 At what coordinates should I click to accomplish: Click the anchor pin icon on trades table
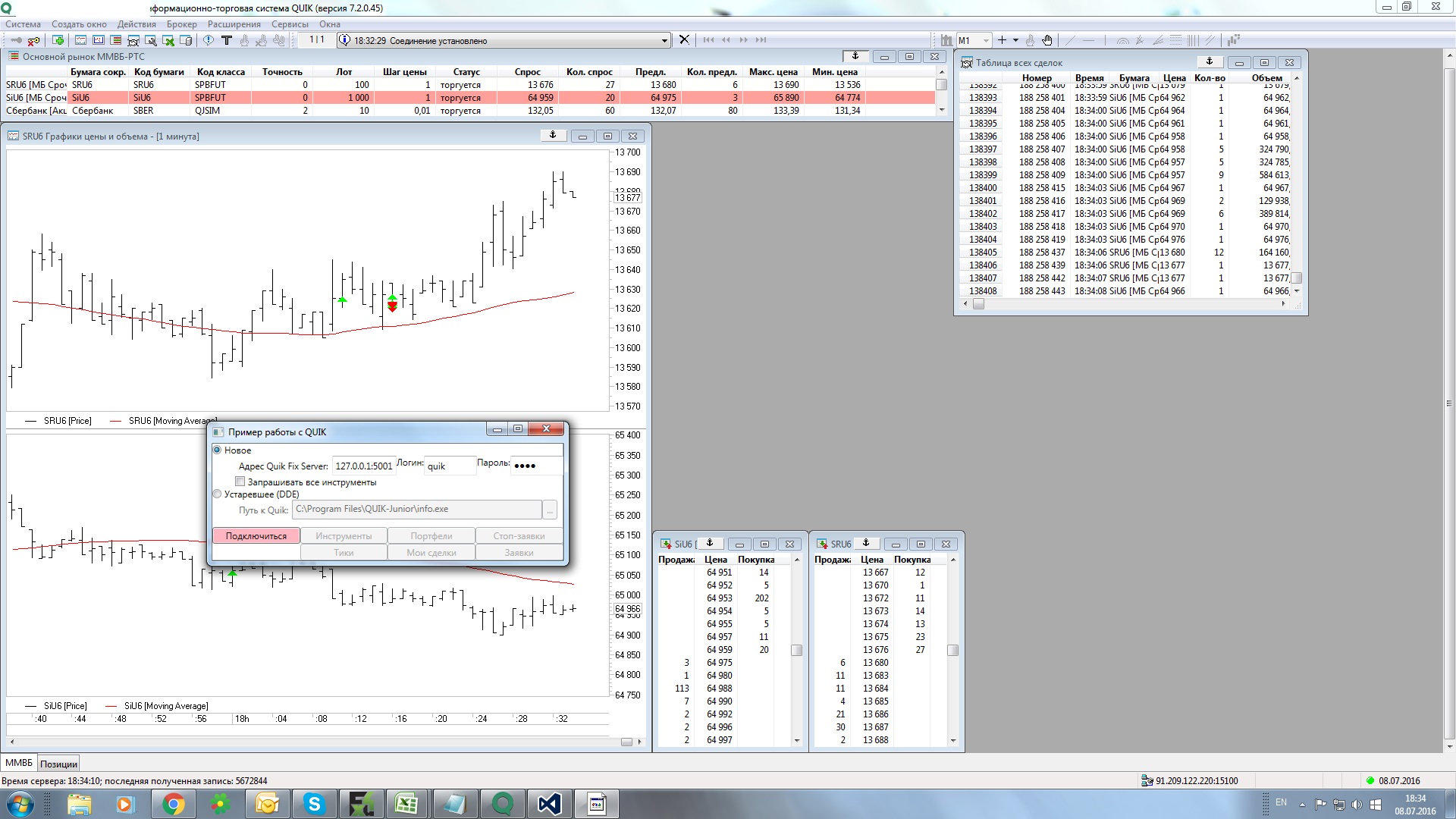[1210, 62]
